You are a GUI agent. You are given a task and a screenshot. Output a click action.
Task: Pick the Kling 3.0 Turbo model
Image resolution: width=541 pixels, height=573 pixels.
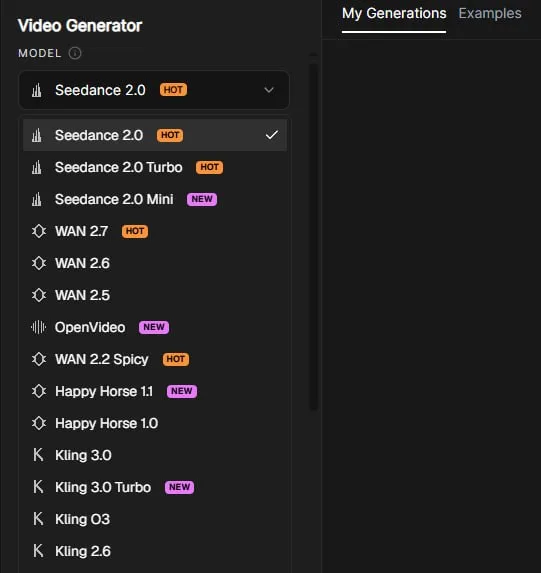(155, 487)
